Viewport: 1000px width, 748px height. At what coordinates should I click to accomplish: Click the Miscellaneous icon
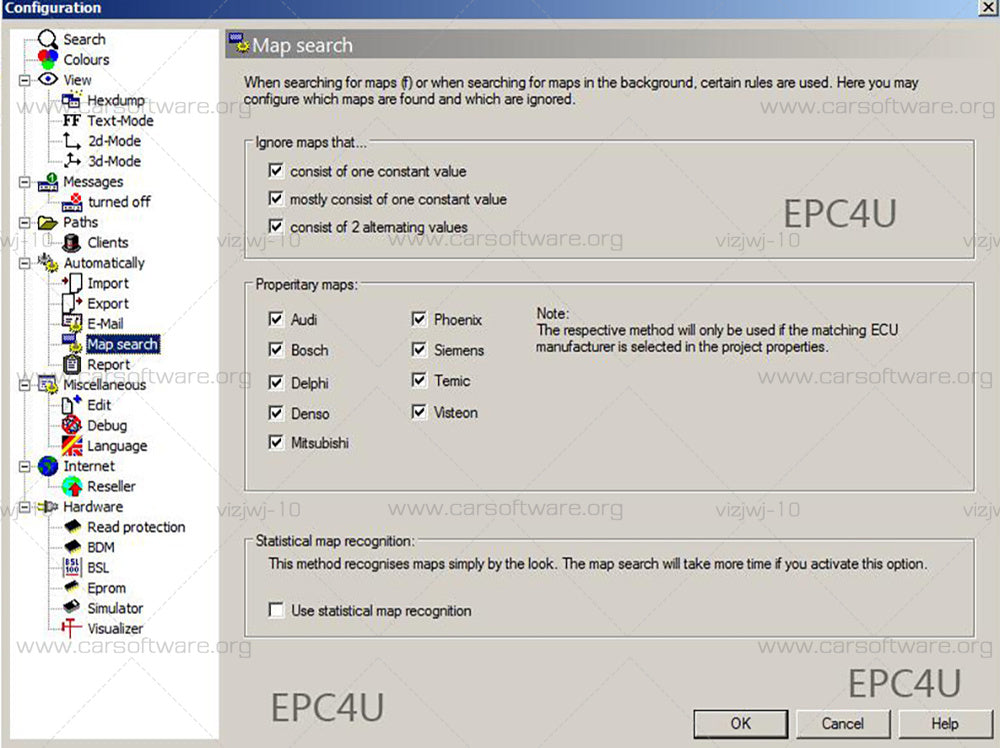point(48,385)
